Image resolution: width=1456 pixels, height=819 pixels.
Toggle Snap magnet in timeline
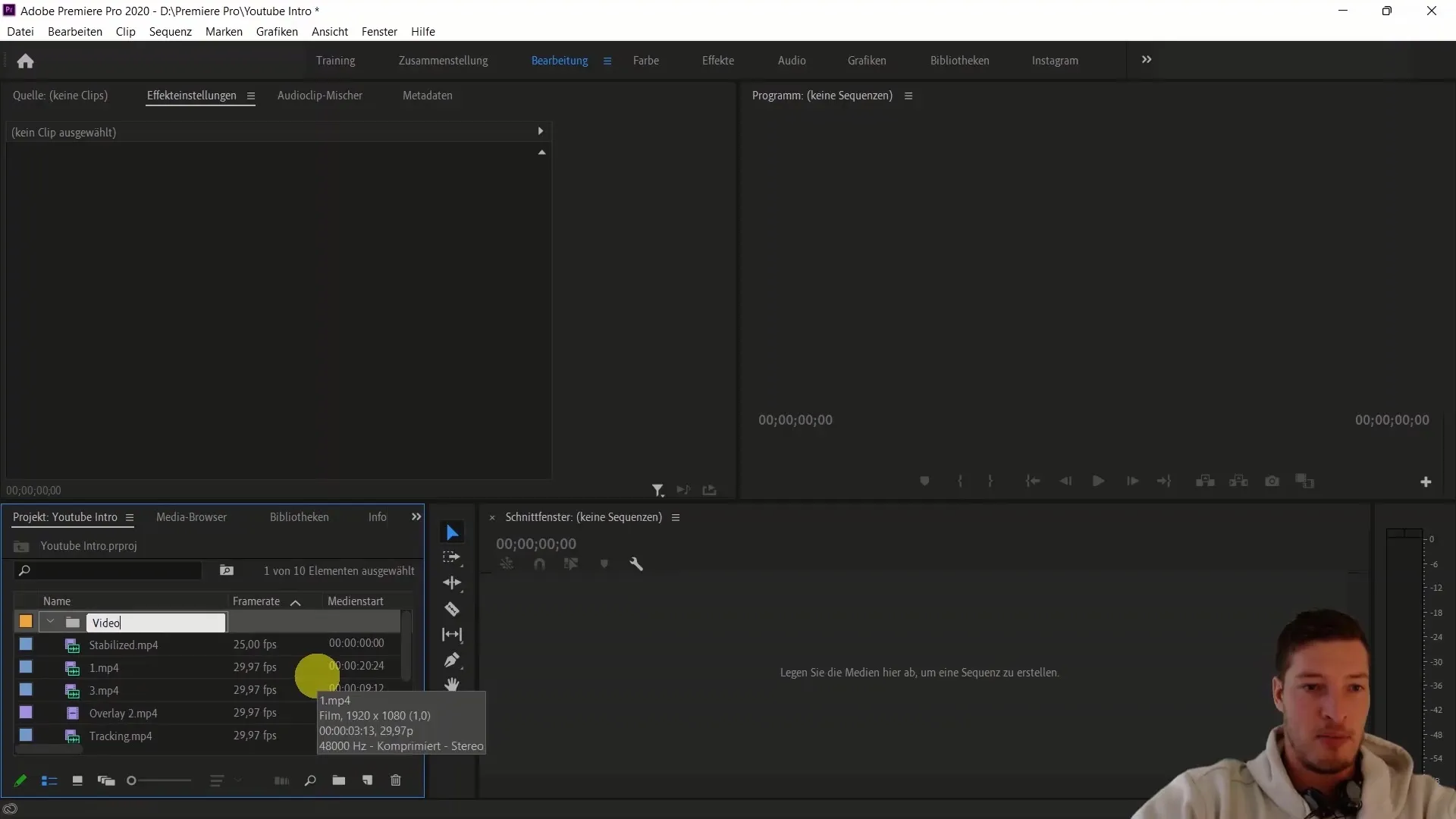click(x=539, y=564)
